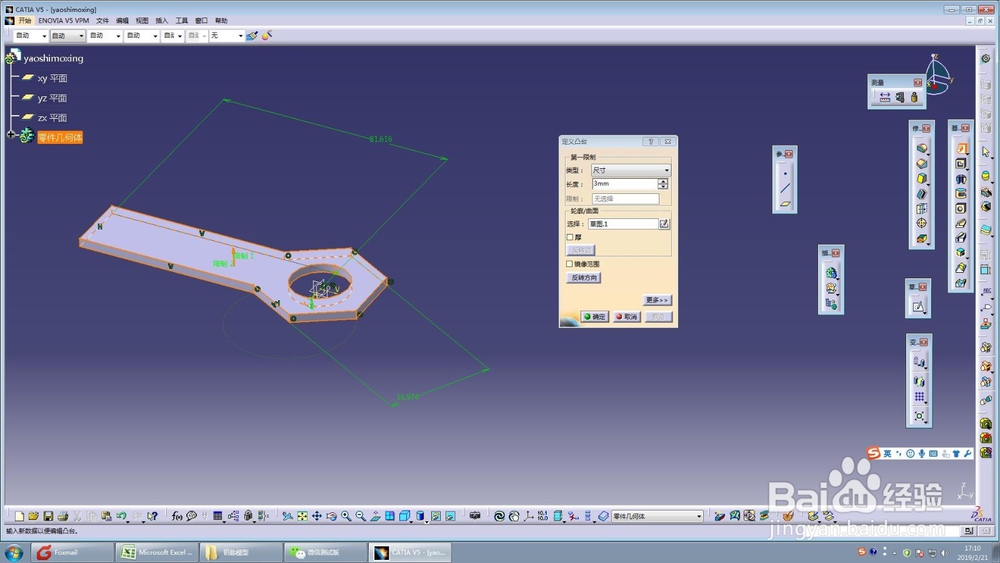Click the Undo arrow icon
Image resolution: width=1000 pixels, height=563 pixels.
tap(121, 516)
